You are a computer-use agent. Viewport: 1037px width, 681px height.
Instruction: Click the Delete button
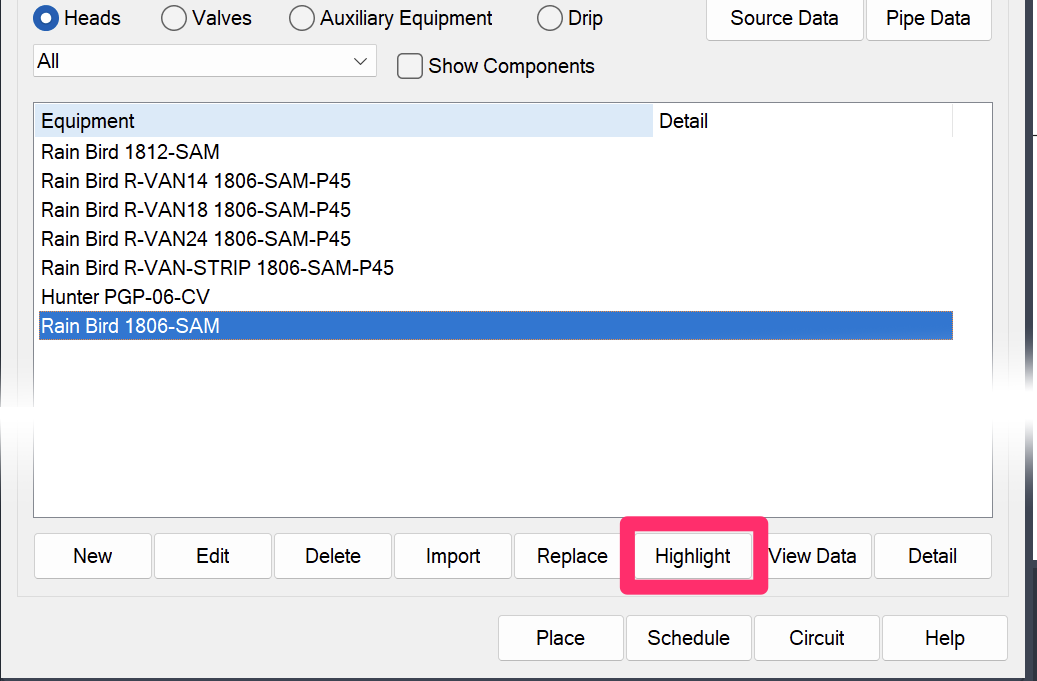(x=333, y=556)
